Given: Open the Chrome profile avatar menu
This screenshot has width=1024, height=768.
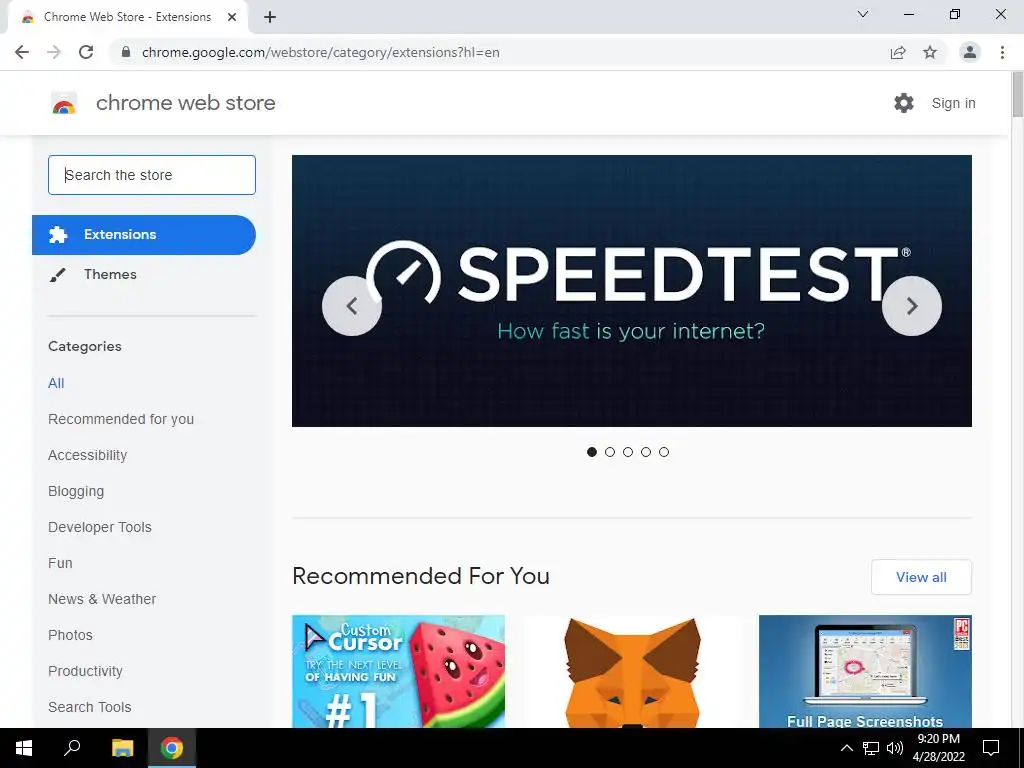Looking at the screenshot, I should pos(970,52).
